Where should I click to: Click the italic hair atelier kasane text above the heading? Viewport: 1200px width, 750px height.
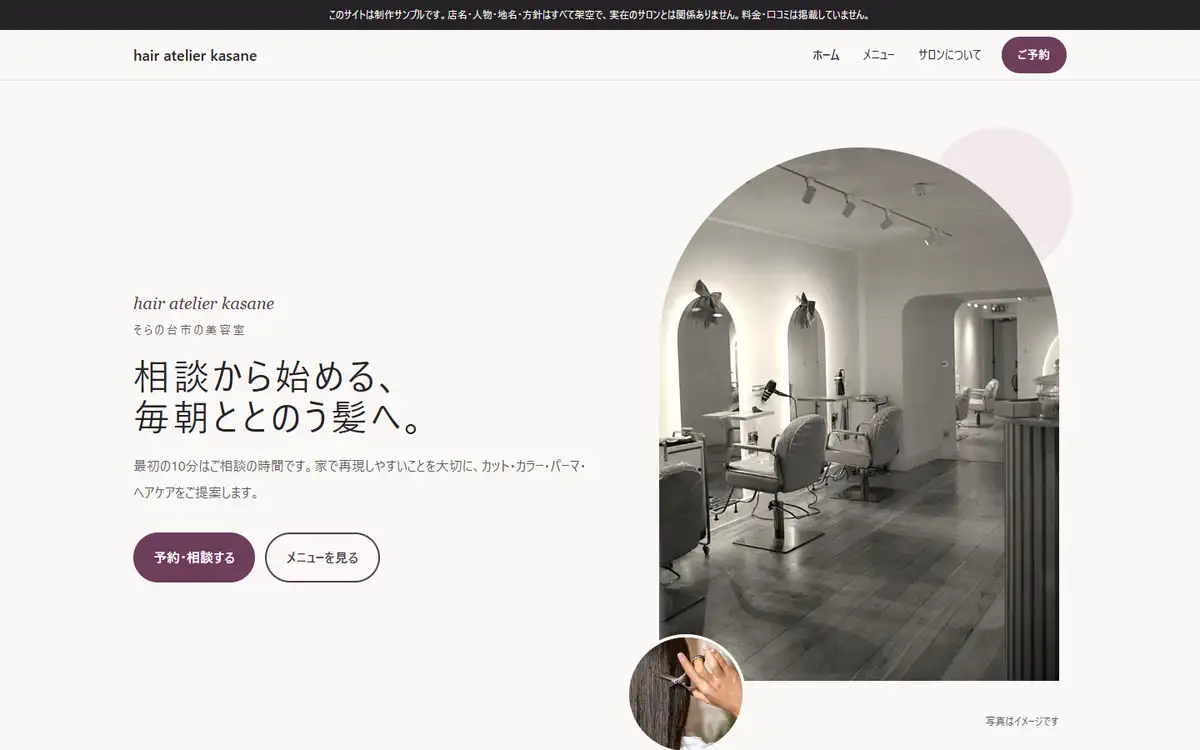pyautogui.click(x=204, y=303)
